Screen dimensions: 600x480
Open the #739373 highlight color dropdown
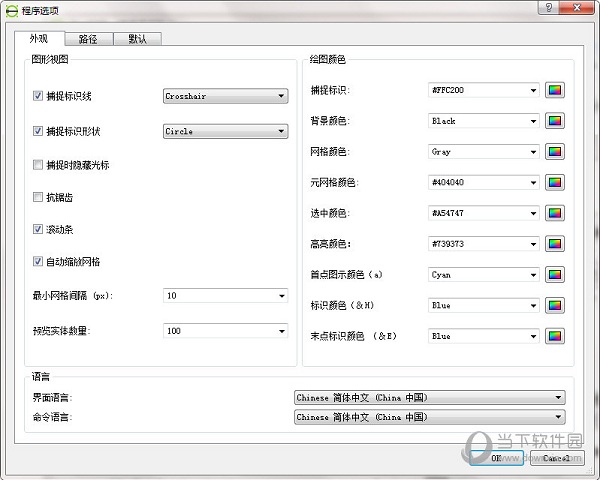(x=484, y=244)
